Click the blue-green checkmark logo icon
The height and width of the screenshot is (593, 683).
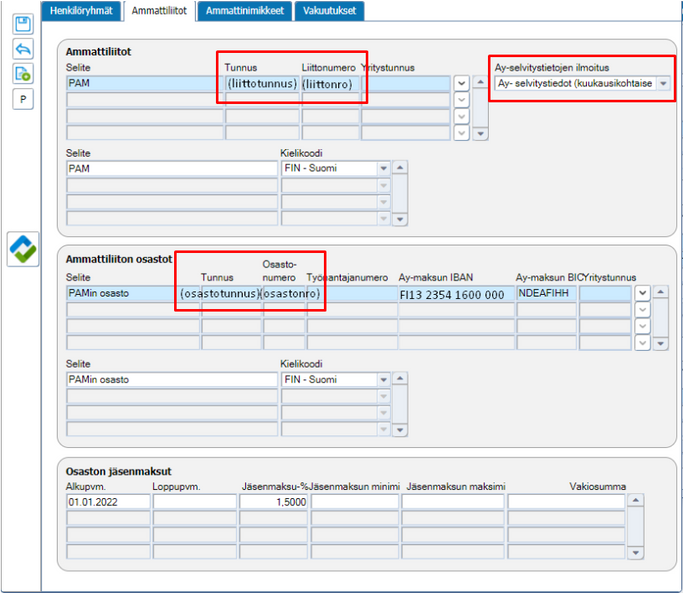point(23,249)
